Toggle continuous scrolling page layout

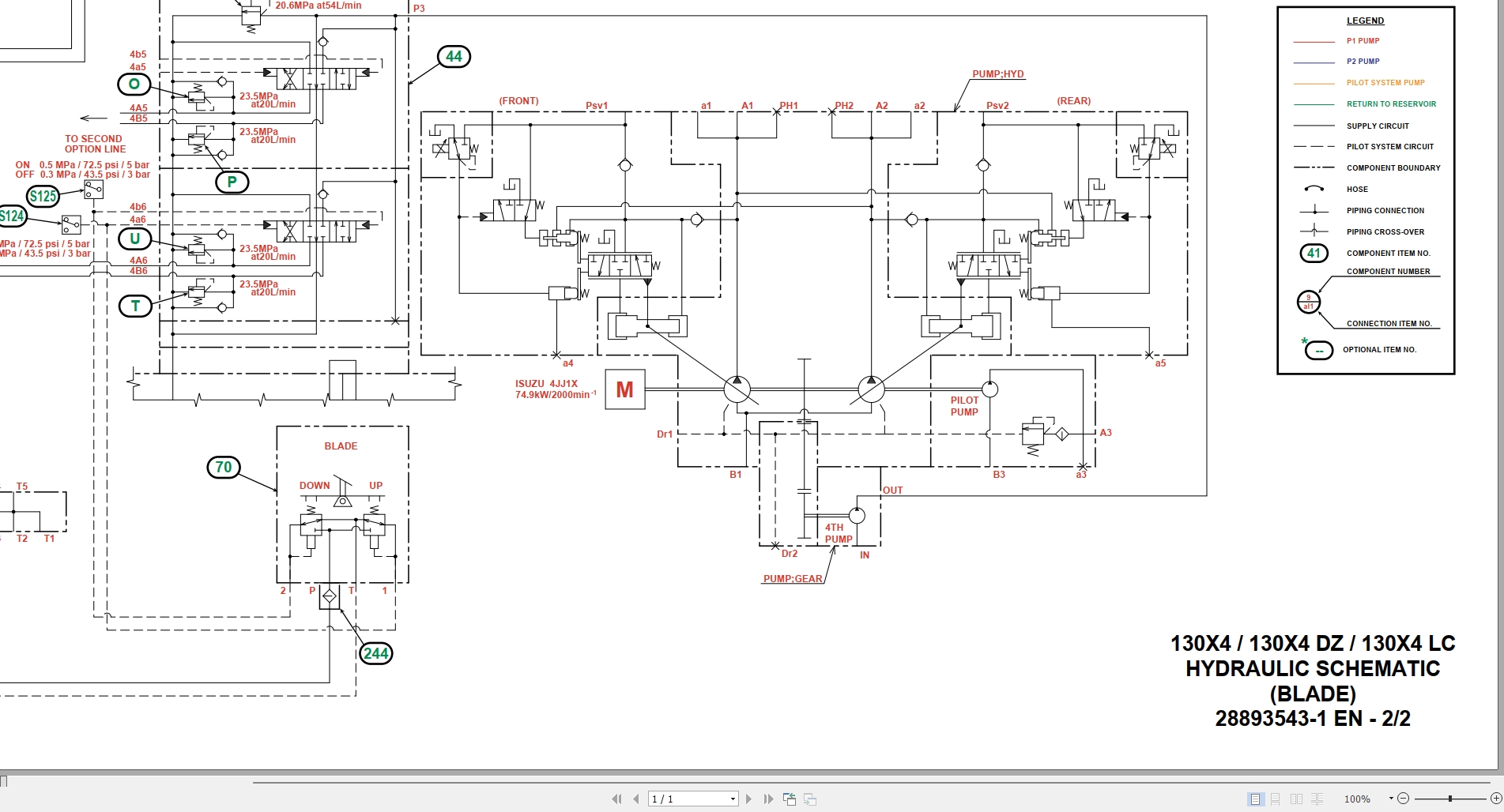point(1275,799)
